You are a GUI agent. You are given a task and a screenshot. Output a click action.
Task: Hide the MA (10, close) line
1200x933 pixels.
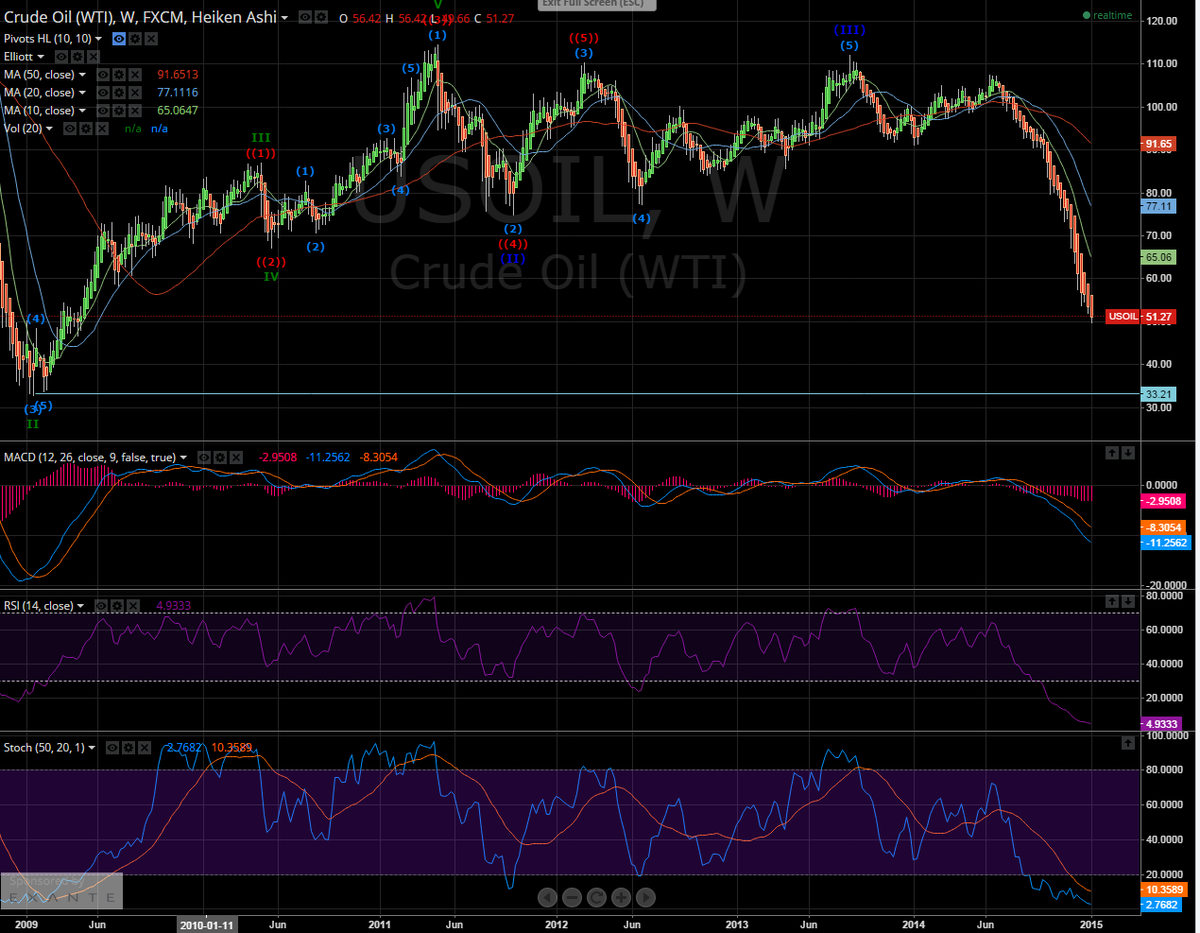pos(103,110)
